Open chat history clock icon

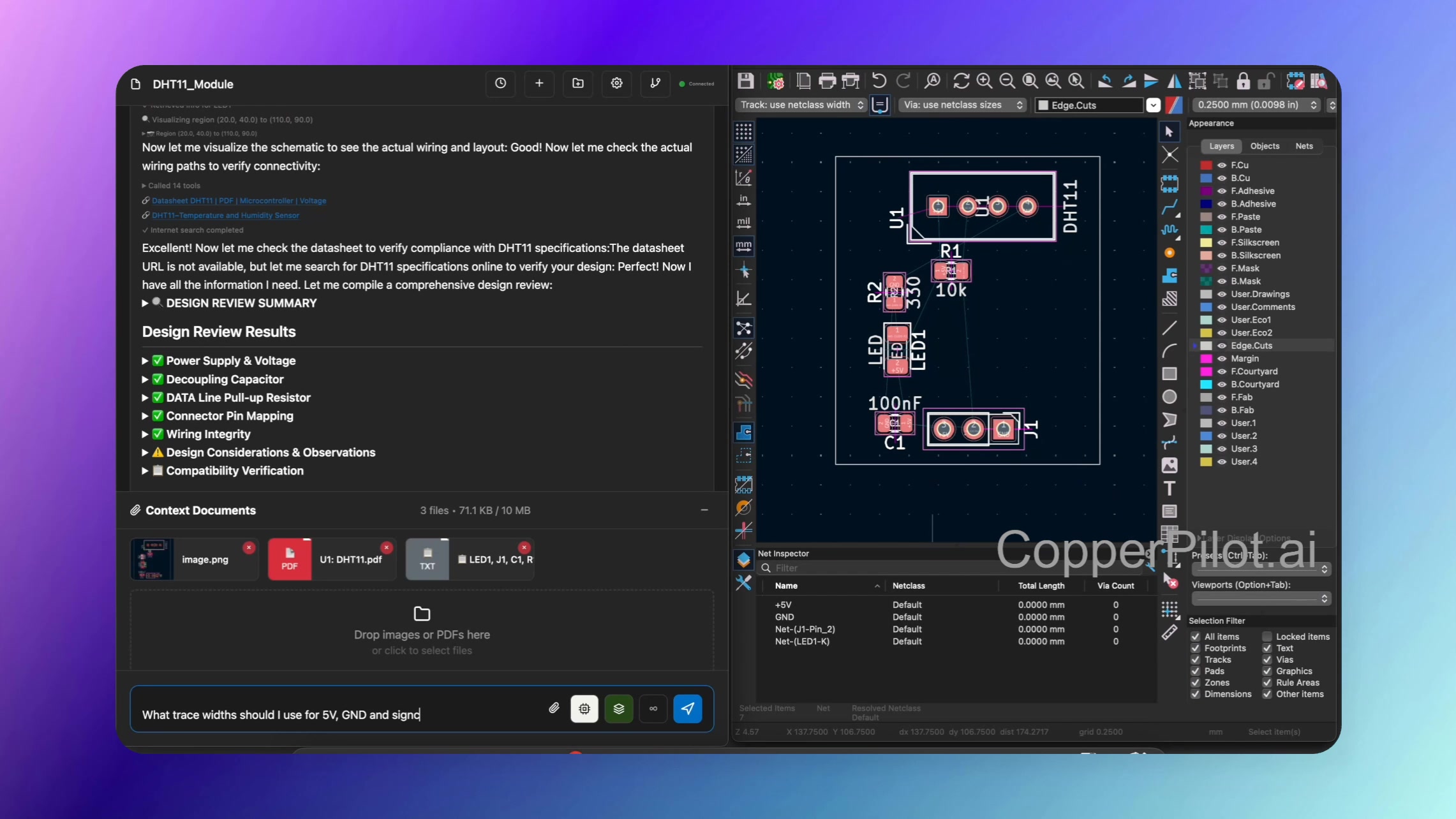501,84
